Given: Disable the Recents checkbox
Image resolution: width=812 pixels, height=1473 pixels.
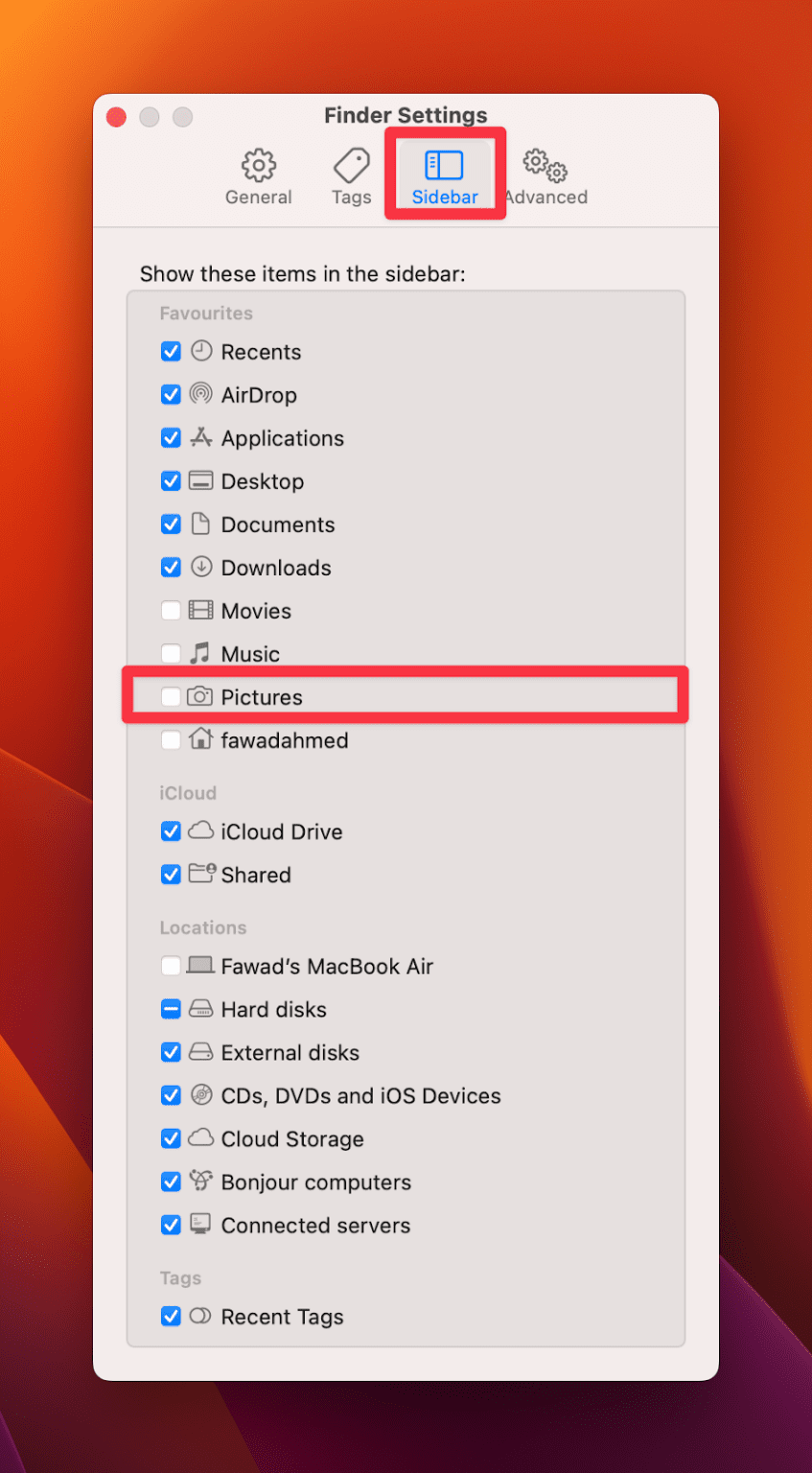Looking at the screenshot, I should tap(171, 351).
